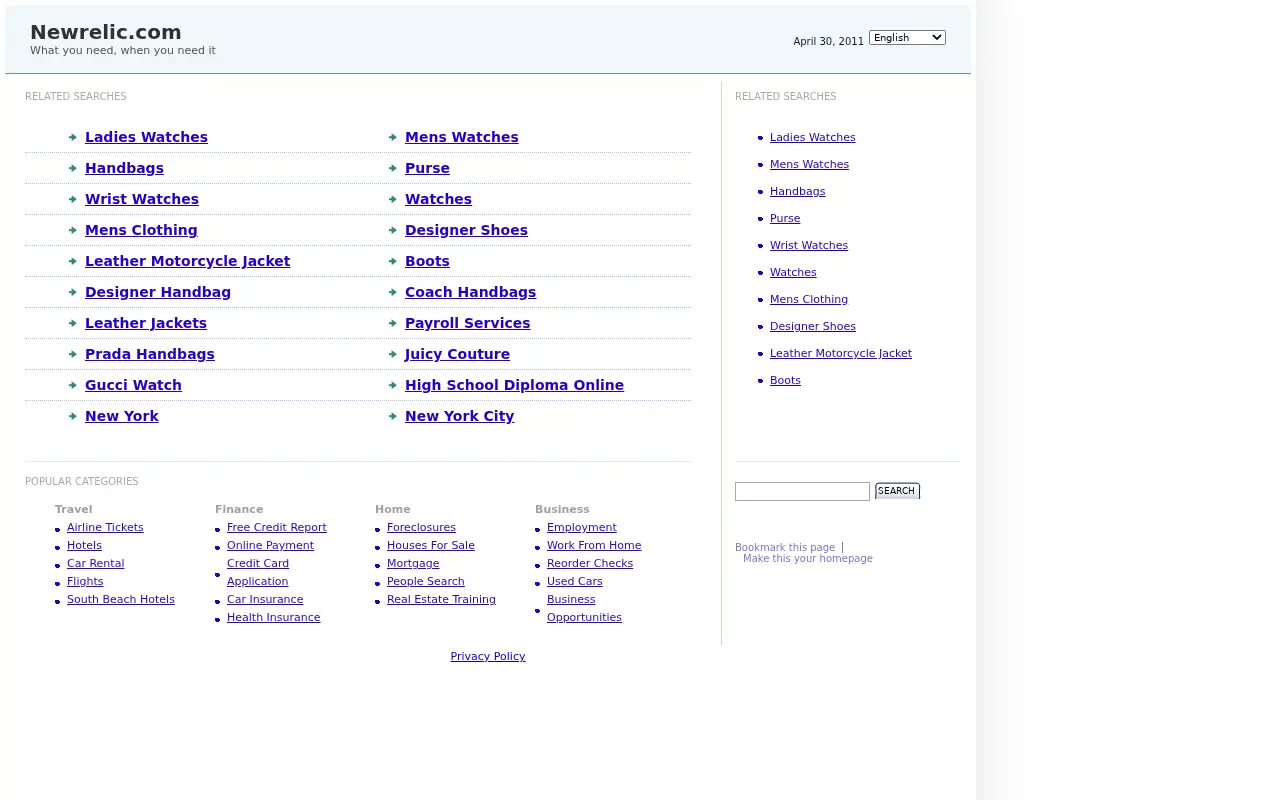This screenshot has height=800, width=1280.
Task: Follow the Work From Home link
Action: point(594,546)
